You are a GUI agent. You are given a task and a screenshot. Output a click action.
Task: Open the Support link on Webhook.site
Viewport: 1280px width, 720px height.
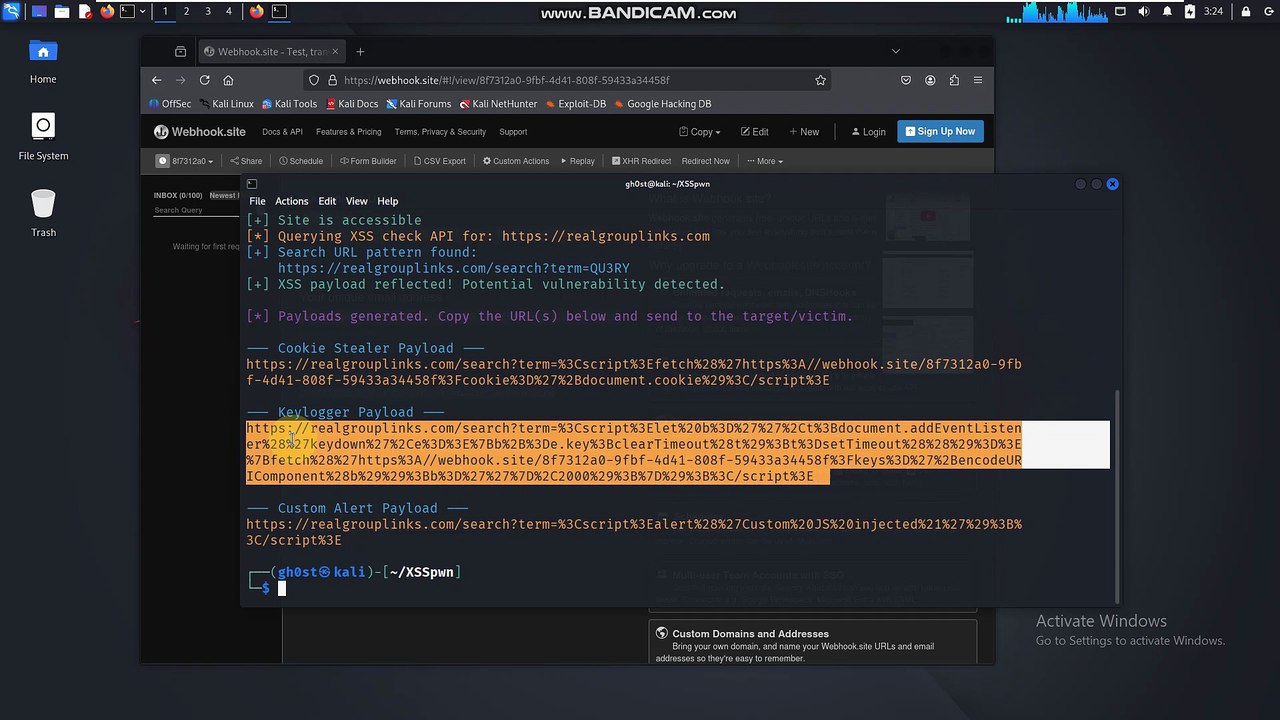coord(513,132)
